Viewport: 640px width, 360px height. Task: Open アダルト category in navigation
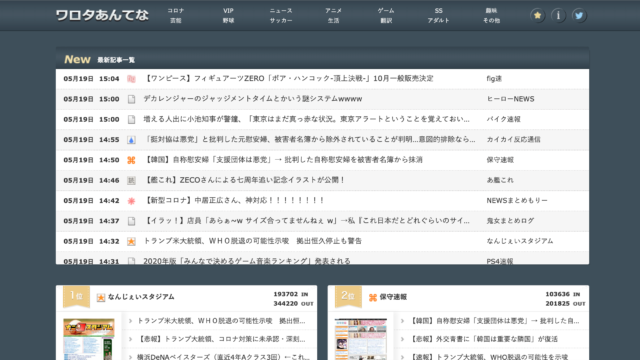pos(438,20)
